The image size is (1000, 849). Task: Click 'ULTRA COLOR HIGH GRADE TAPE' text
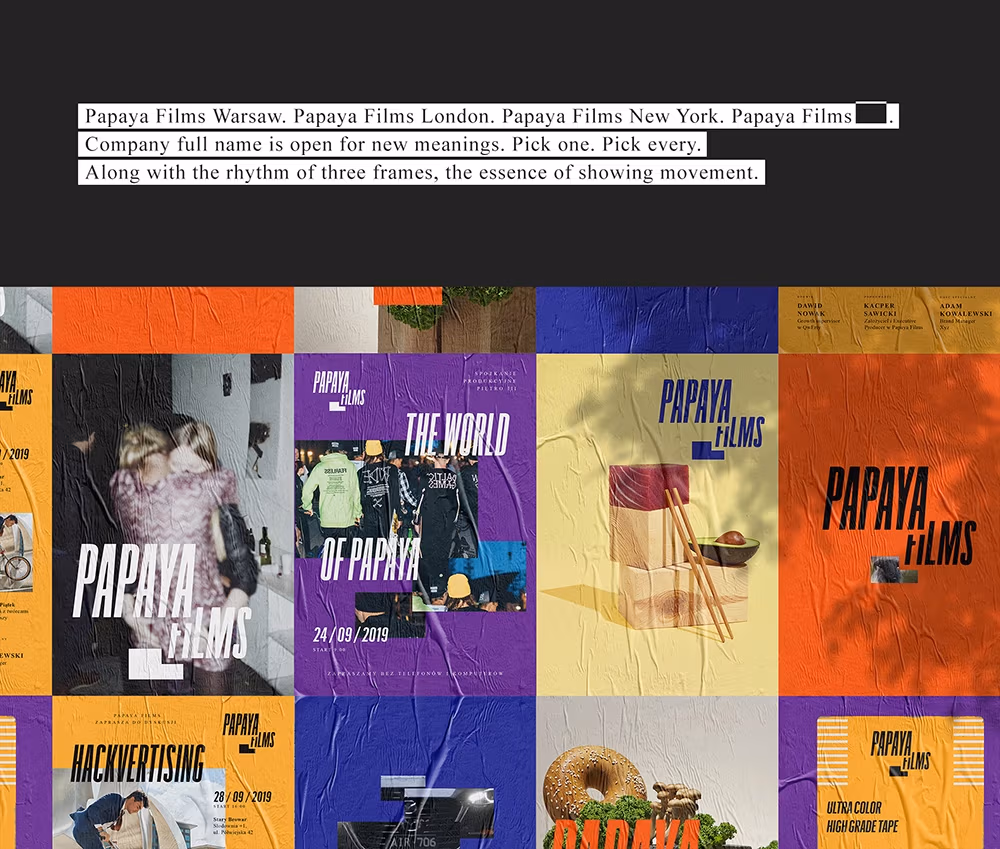pos(862,817)
